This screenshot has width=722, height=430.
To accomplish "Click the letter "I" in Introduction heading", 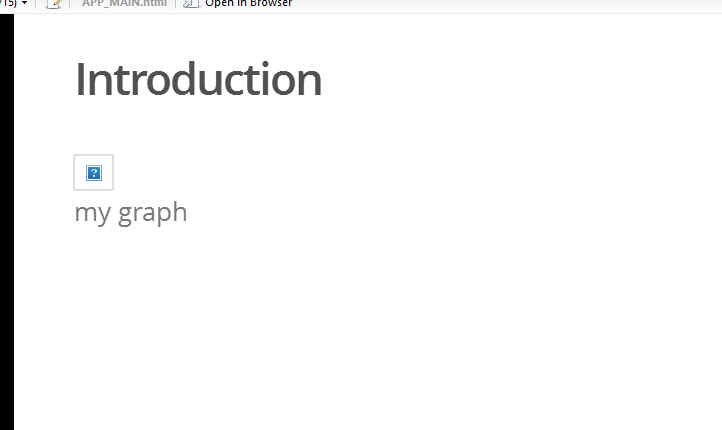I will 80,80.
